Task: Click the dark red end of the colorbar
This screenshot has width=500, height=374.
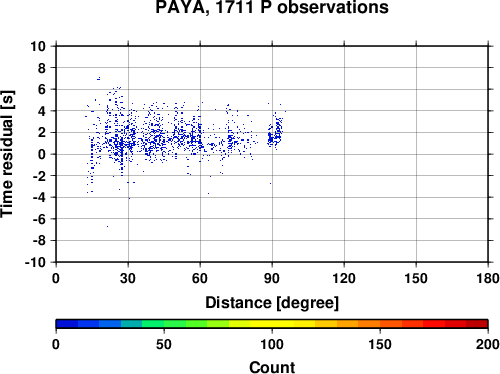Action: tap(477, 324)
